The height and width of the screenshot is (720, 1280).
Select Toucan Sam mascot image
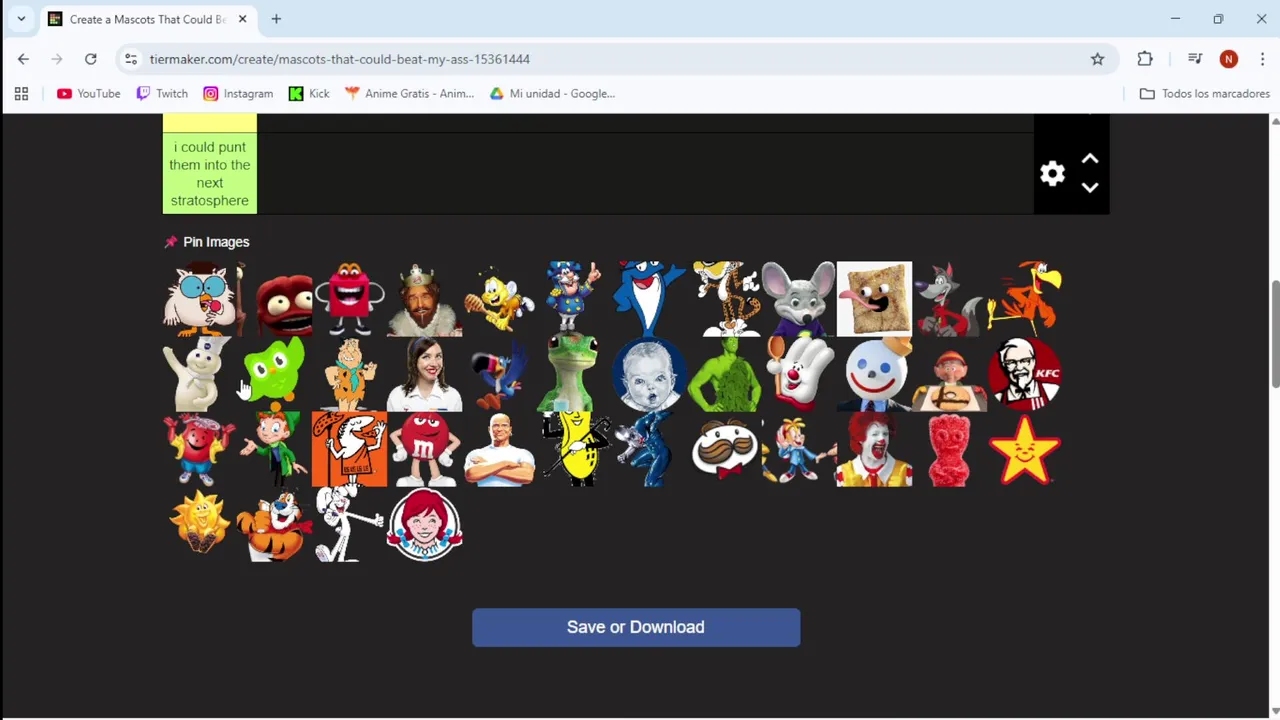[500, 374]
